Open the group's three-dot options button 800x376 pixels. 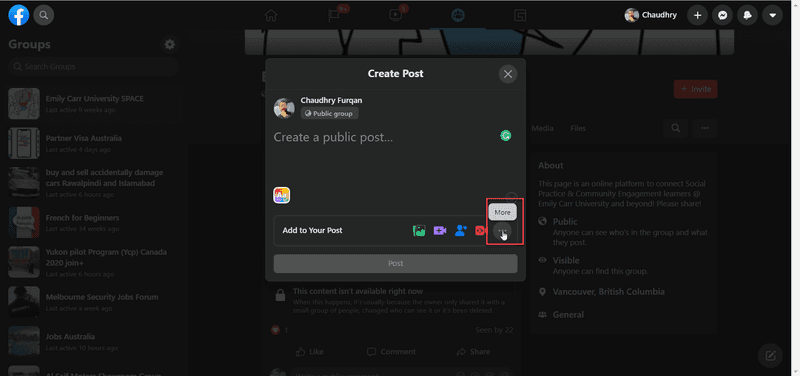pos(705,129)
